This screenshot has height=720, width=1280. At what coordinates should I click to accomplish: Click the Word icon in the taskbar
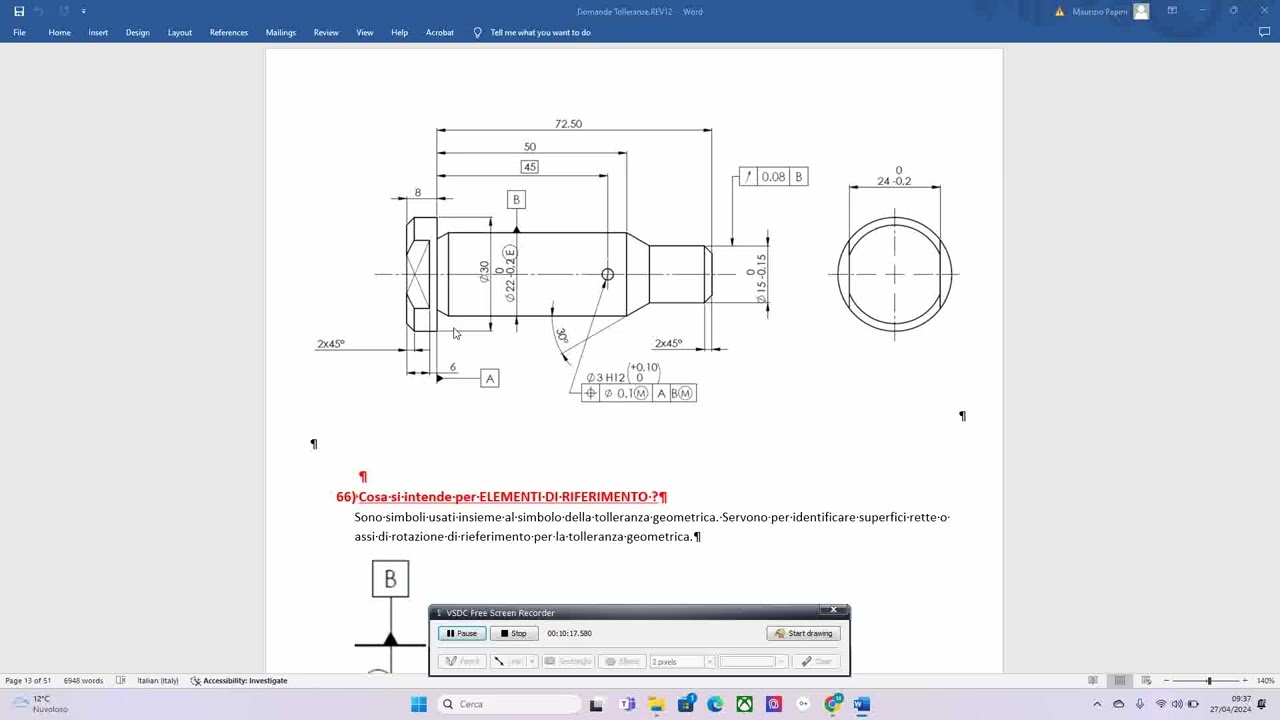[862, 704]
